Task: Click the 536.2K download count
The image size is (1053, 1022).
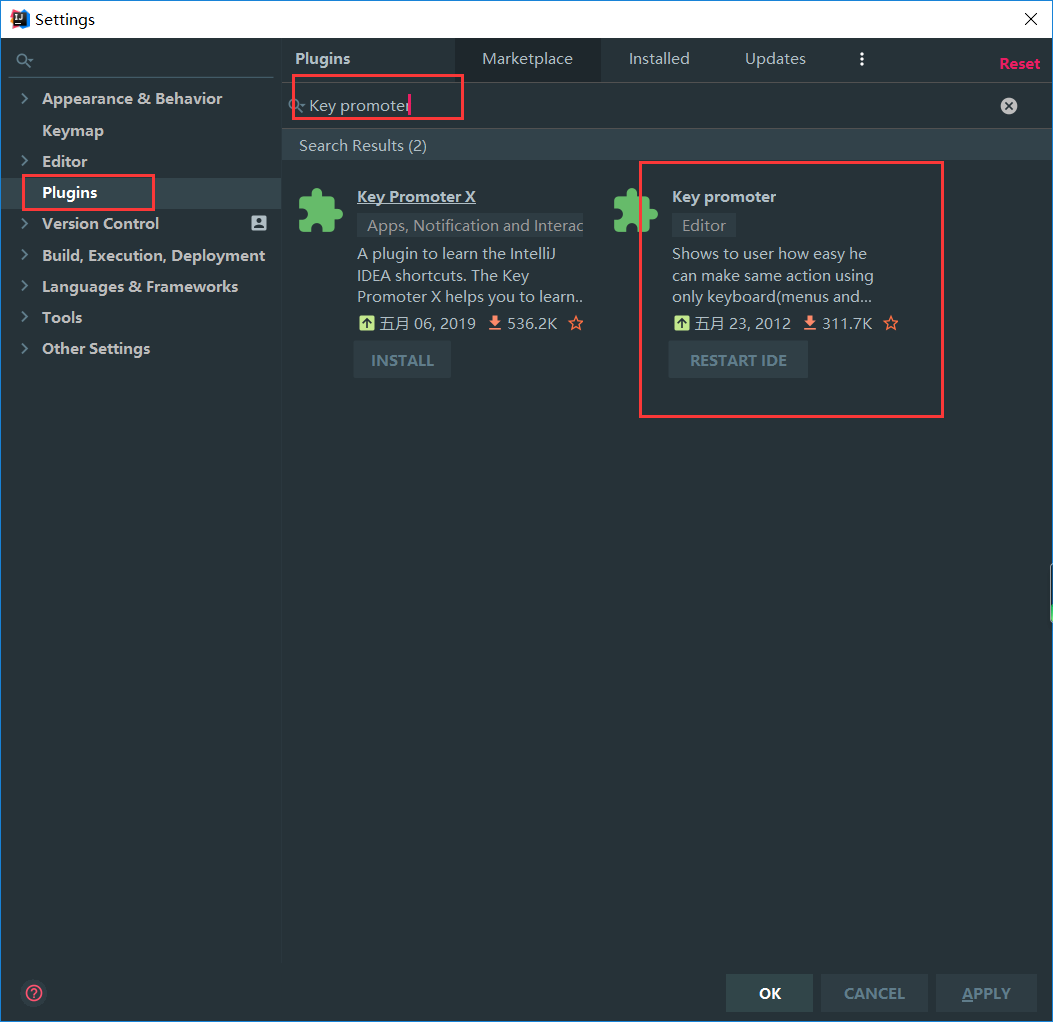Action: coord(532,324)
